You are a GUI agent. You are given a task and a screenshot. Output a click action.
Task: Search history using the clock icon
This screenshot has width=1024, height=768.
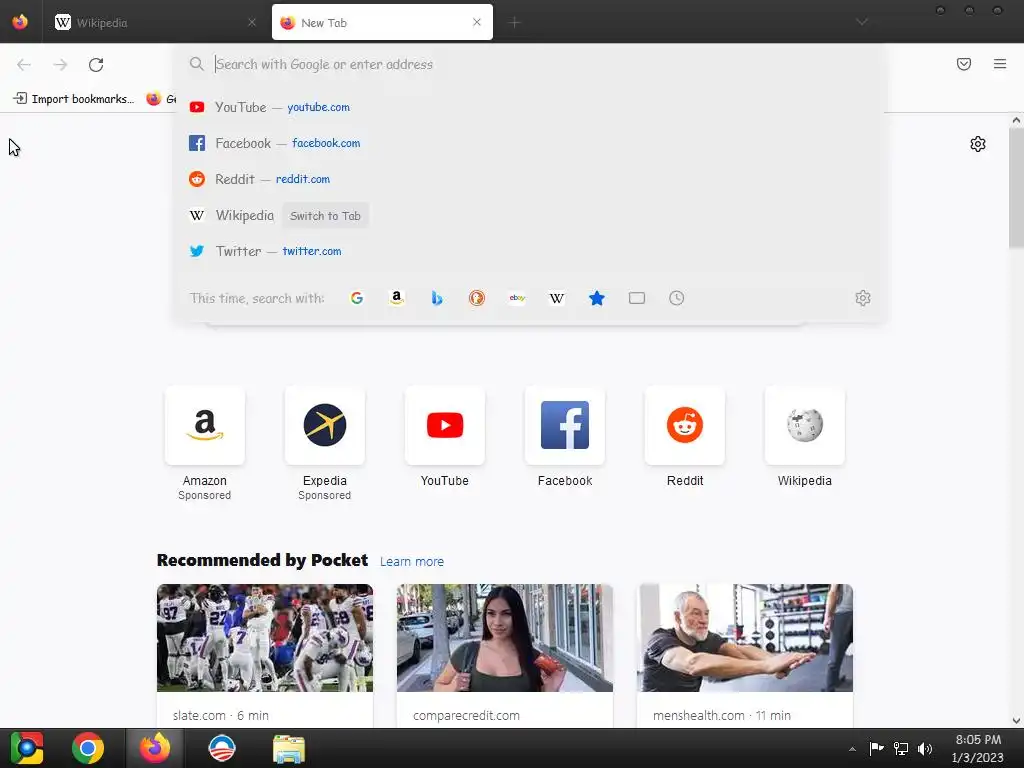coord(677,298)
